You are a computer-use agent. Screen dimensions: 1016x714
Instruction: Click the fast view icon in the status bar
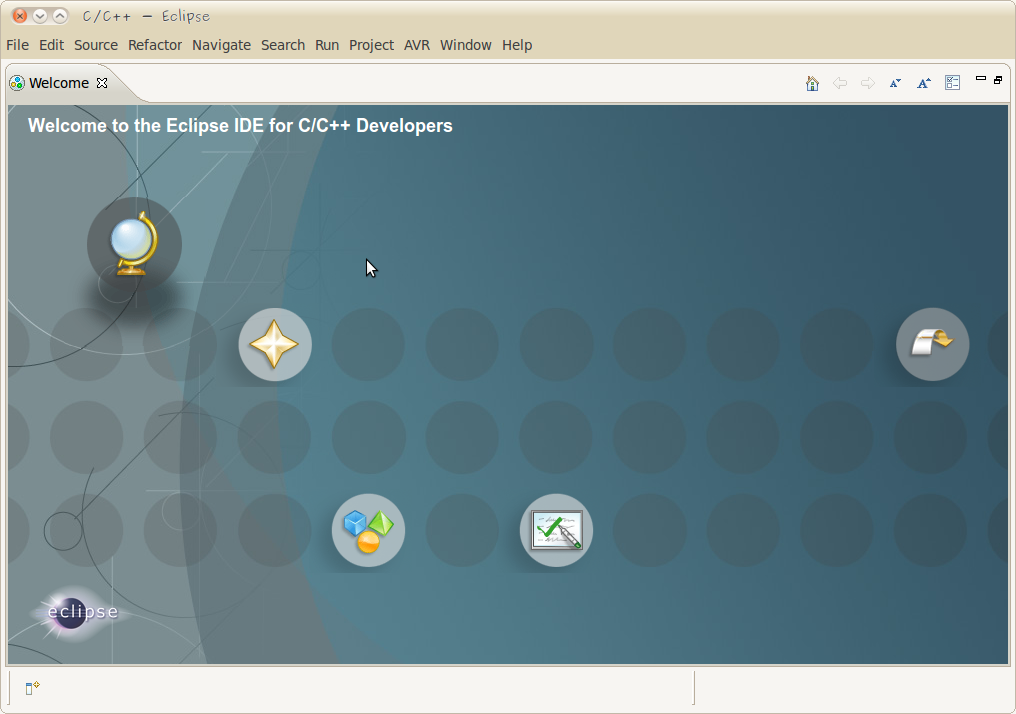31,687
